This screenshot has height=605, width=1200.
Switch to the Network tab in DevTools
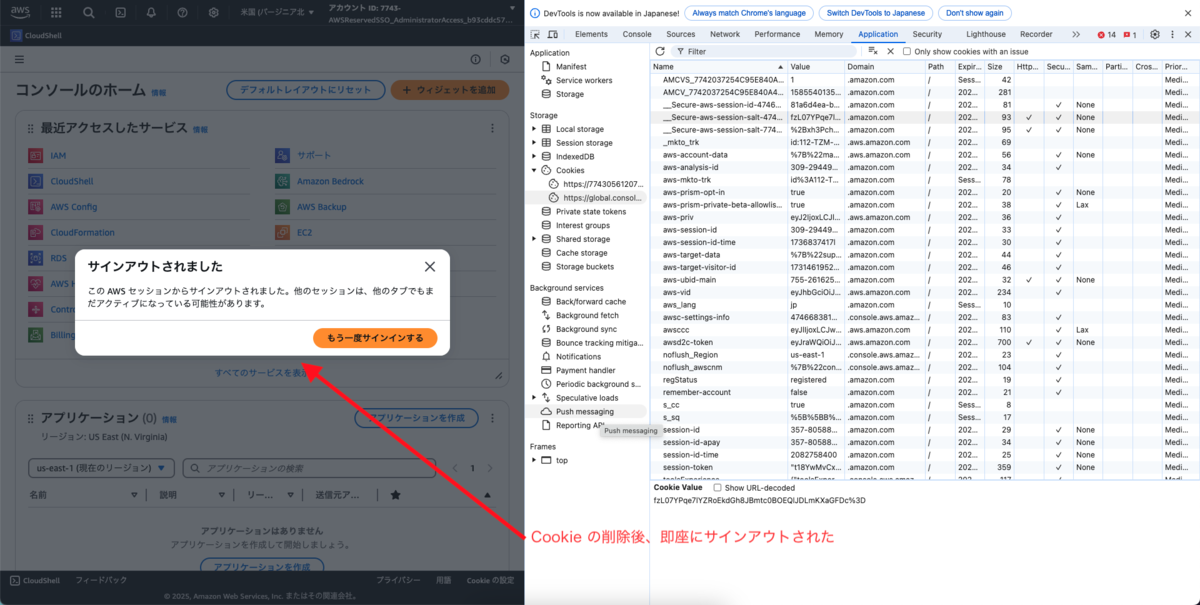[x=725, y=33]
